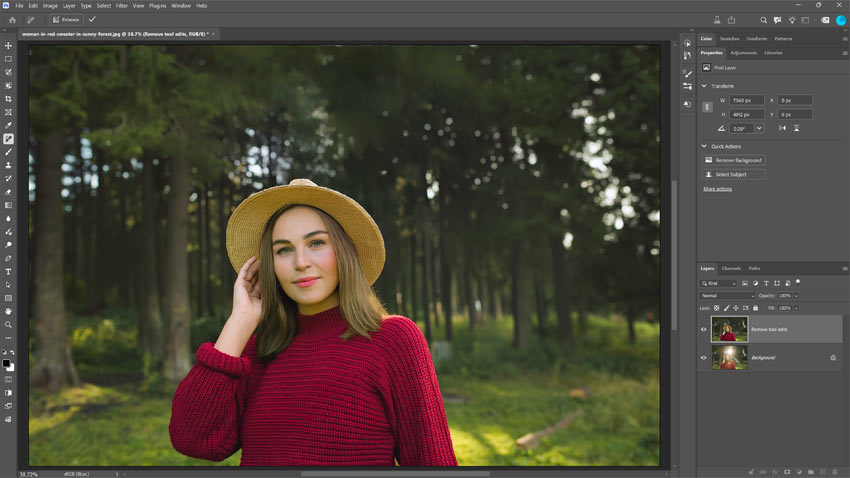Image resolution: width=850 pixels, height=478 pixels.
Task: Select the Eraser tool
Action: click(8, 192)
